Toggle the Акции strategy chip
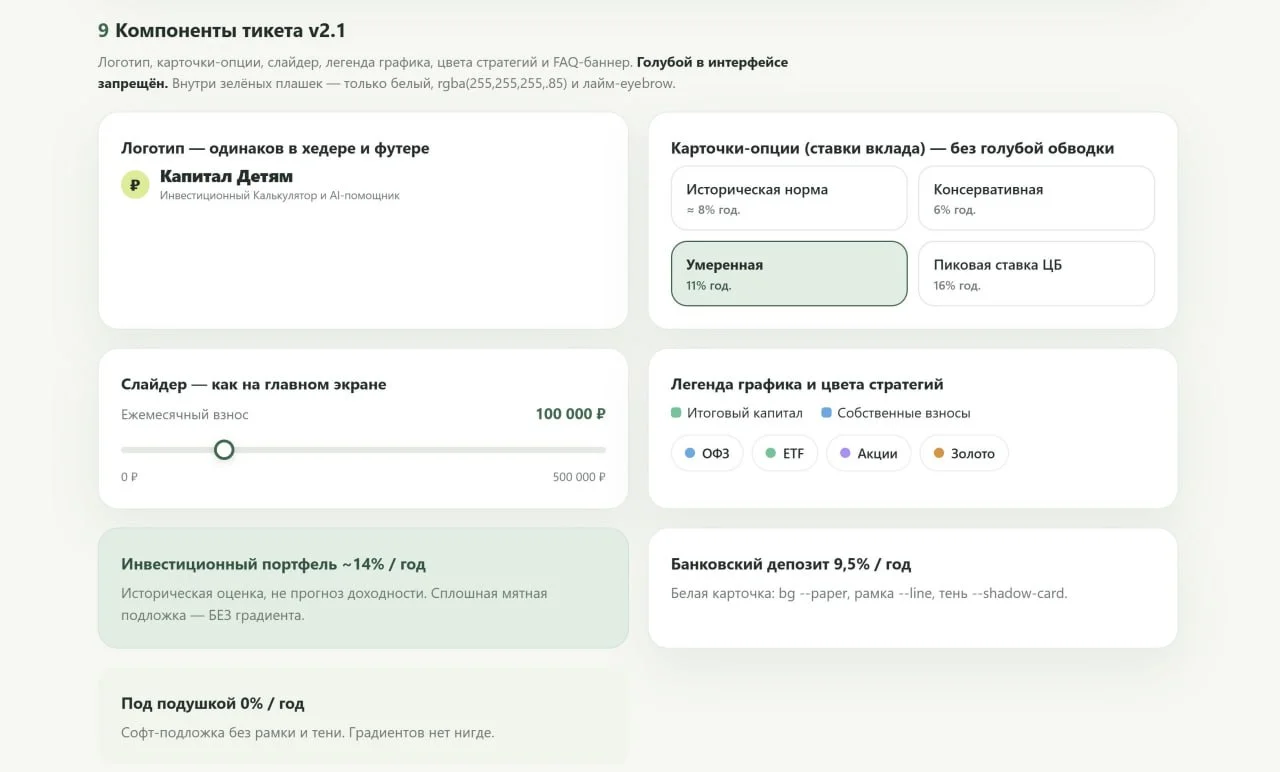 [x=868, y=453]
